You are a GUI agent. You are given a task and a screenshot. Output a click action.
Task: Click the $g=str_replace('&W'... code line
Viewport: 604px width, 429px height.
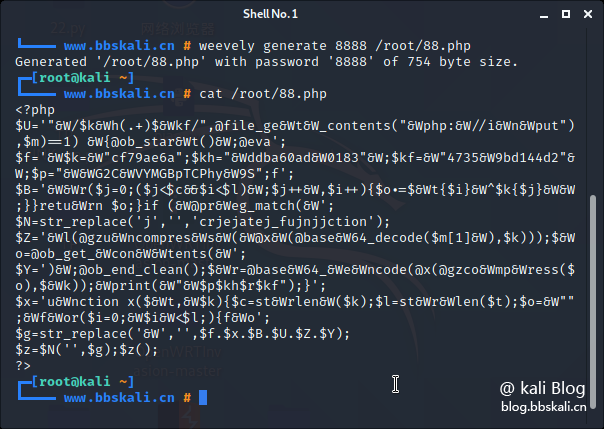[x=183, y=334]
